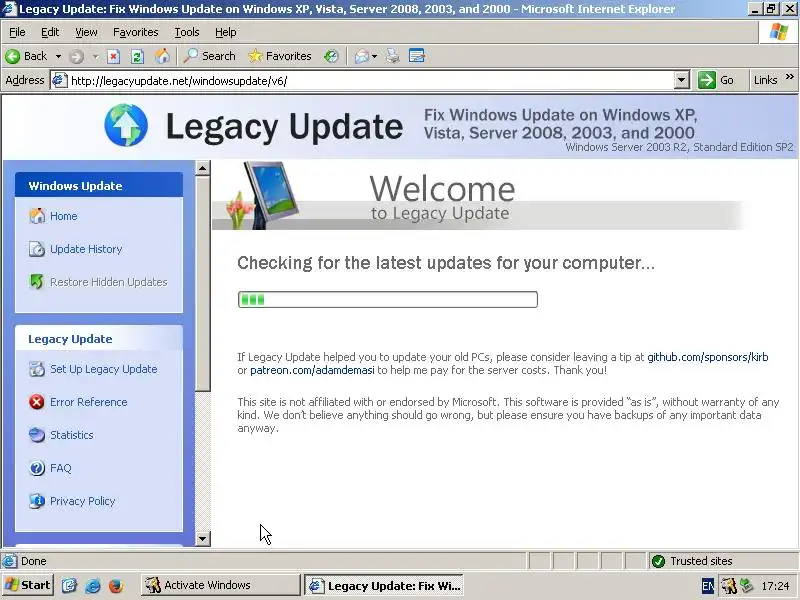Screen dimensions: 800x600
Task: Click the Legacy Update taskbar button
Action: click(384, 585)
